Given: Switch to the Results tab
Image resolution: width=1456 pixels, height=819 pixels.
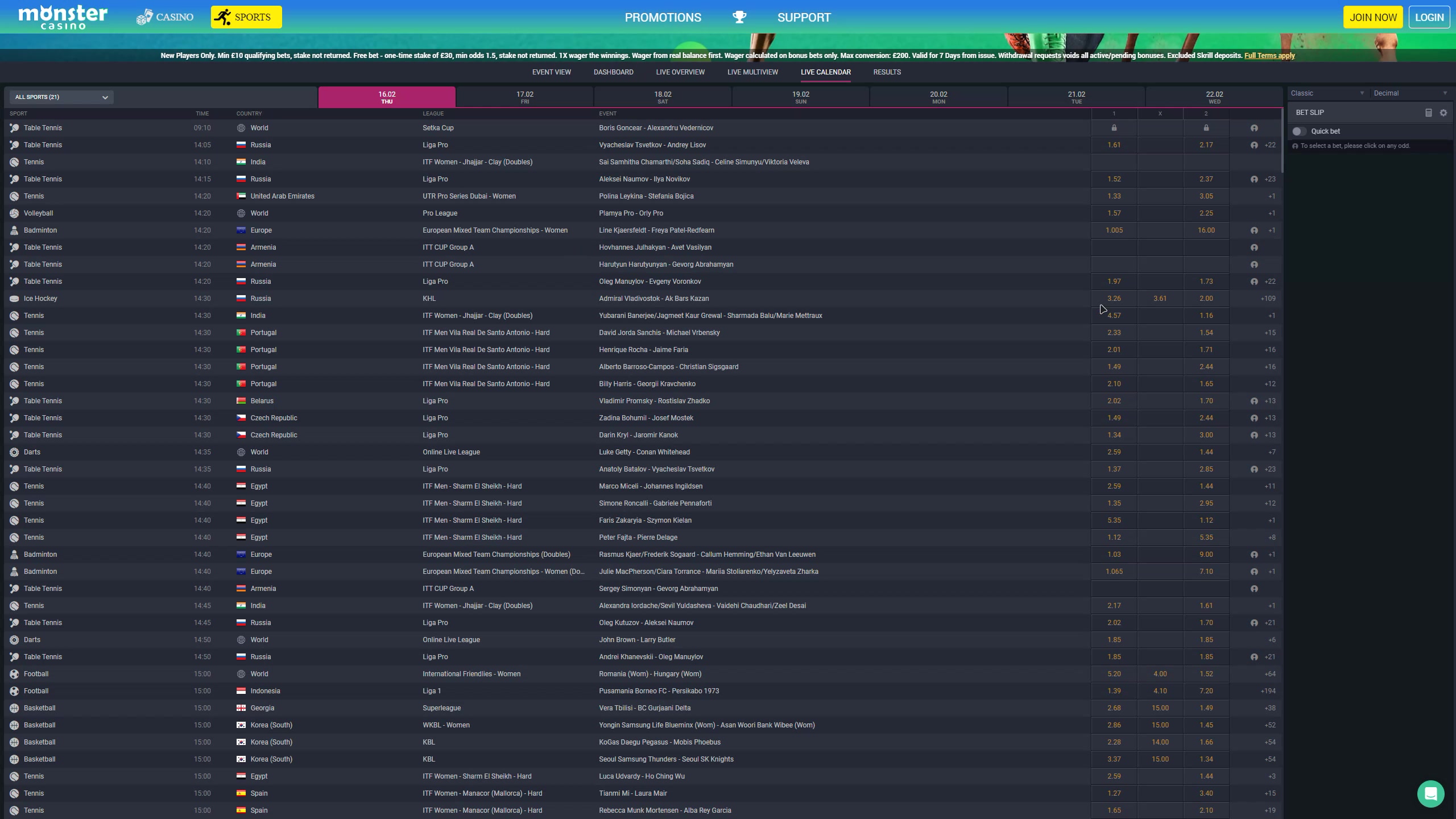Looking at the screenshot, I should (x=887, y=72).
